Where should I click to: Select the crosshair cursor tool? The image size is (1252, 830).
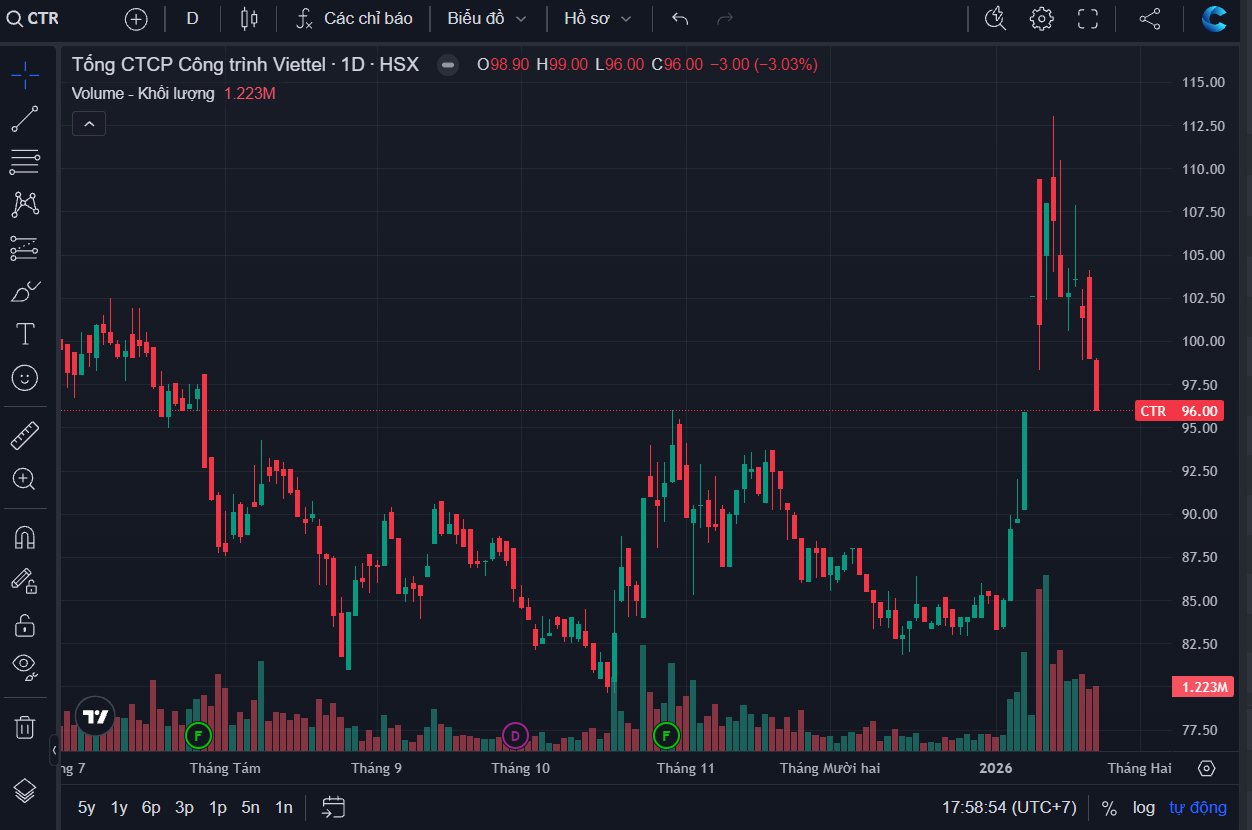pos(25,73)
